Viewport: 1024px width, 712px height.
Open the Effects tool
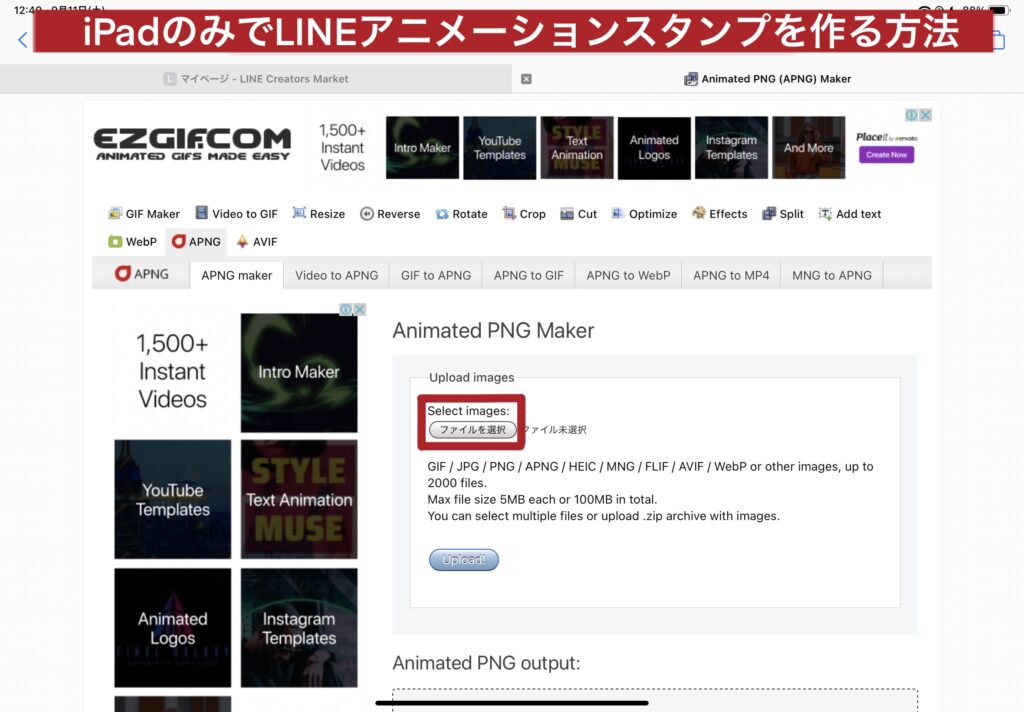[x=719, y=214]
